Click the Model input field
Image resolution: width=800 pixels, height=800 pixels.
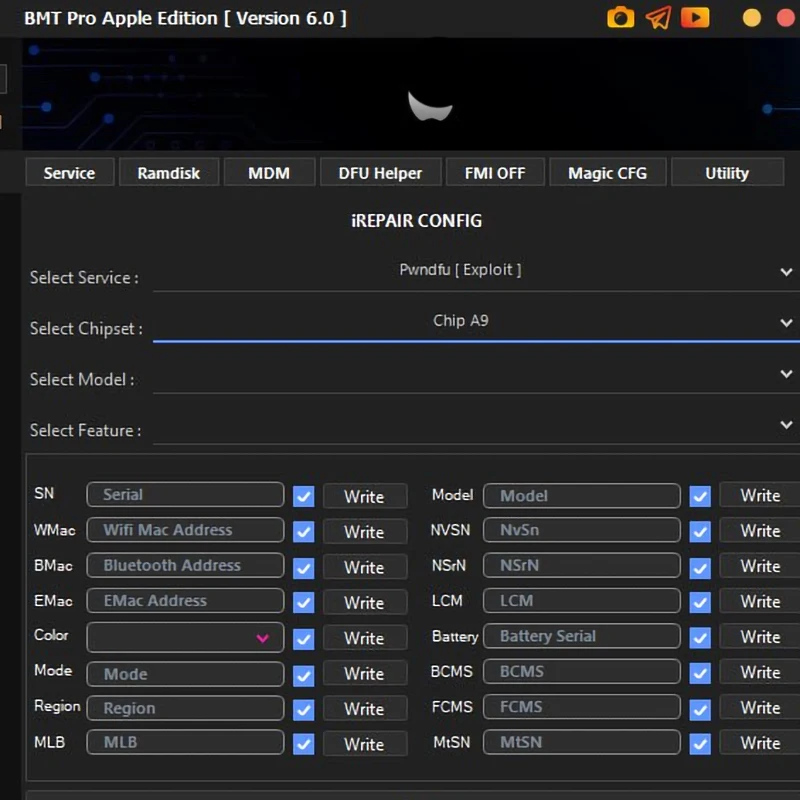582,495
